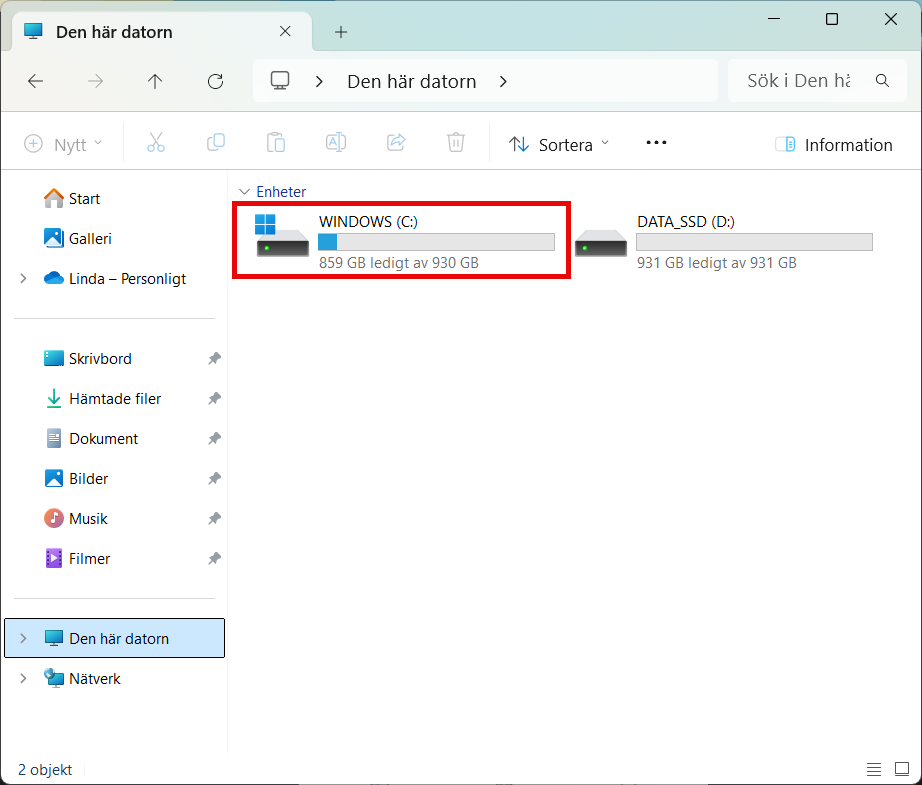The height and width of the screenshot is (785, 922).
Task: Open the Sortera dropdown menu
Action: pos(559,144)
